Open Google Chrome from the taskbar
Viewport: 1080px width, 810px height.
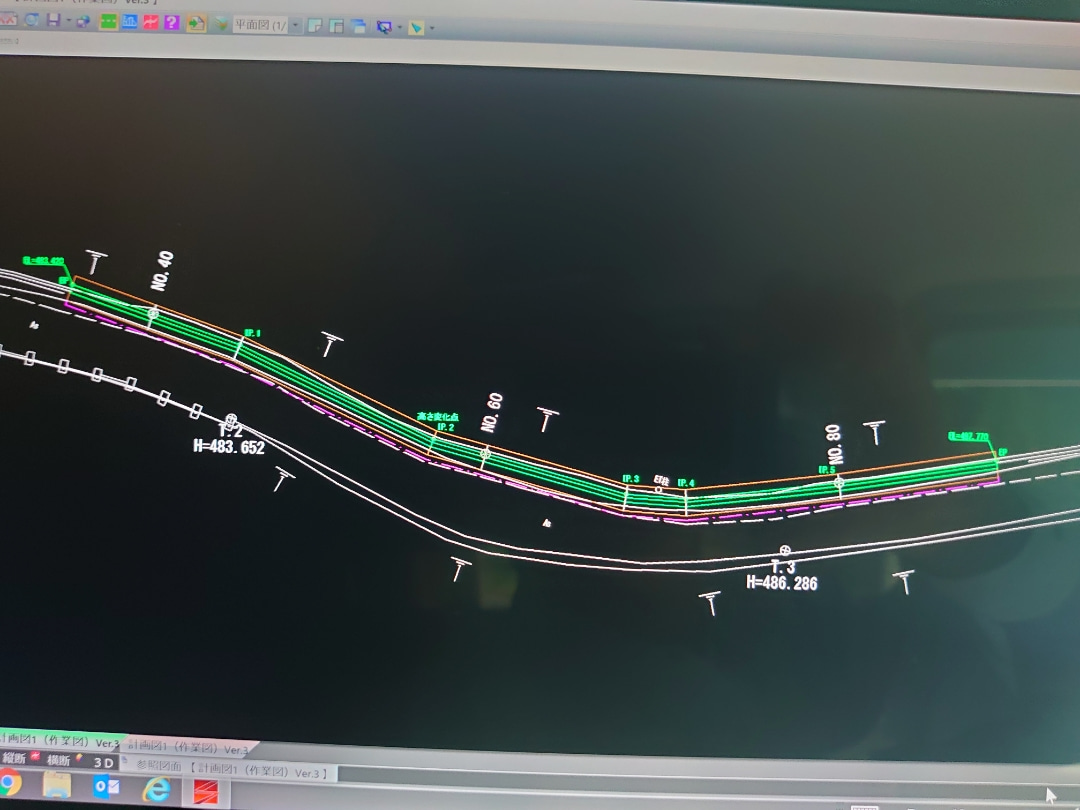point(9,784)
